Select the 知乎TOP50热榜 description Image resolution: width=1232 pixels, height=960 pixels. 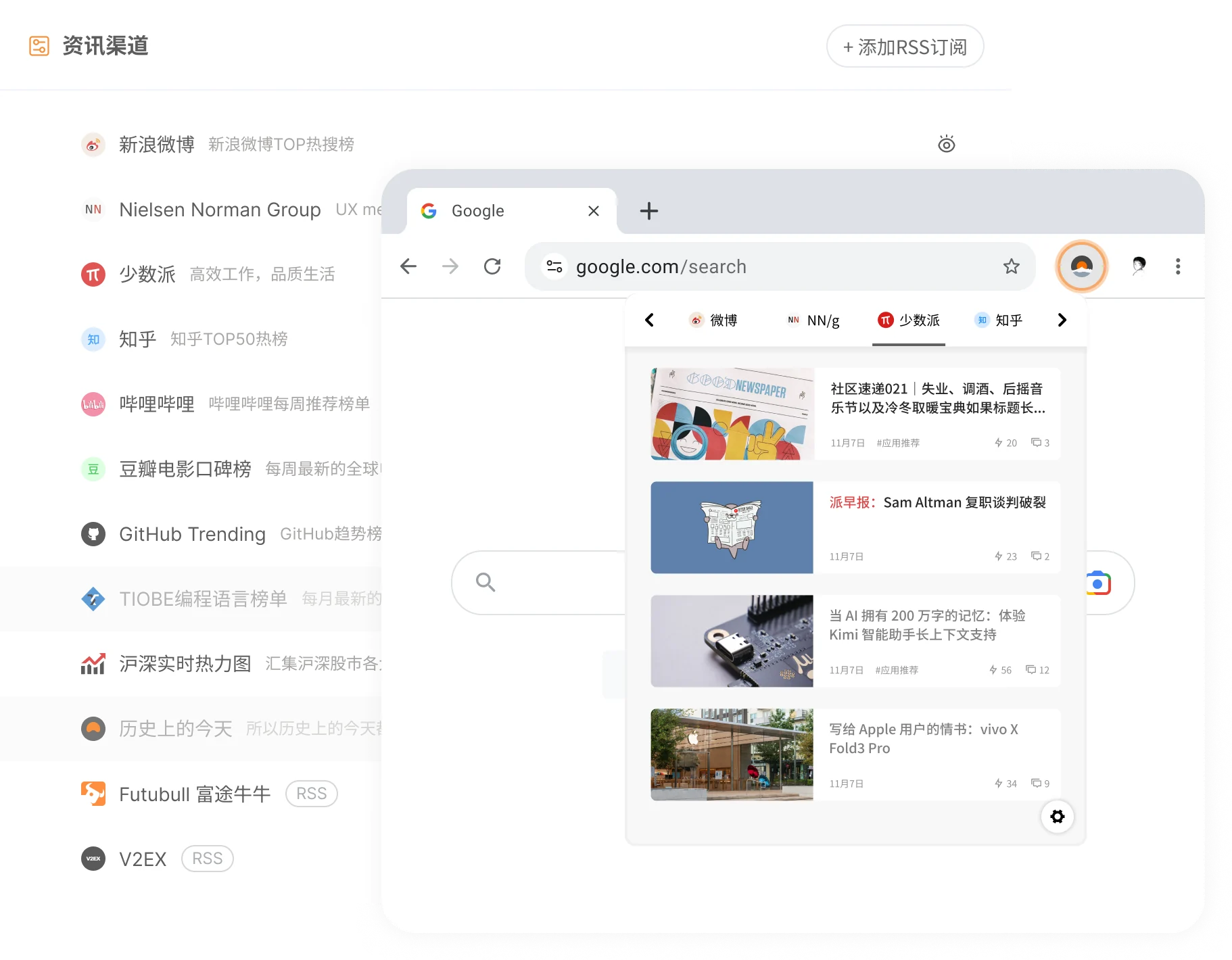click(229, 339)
